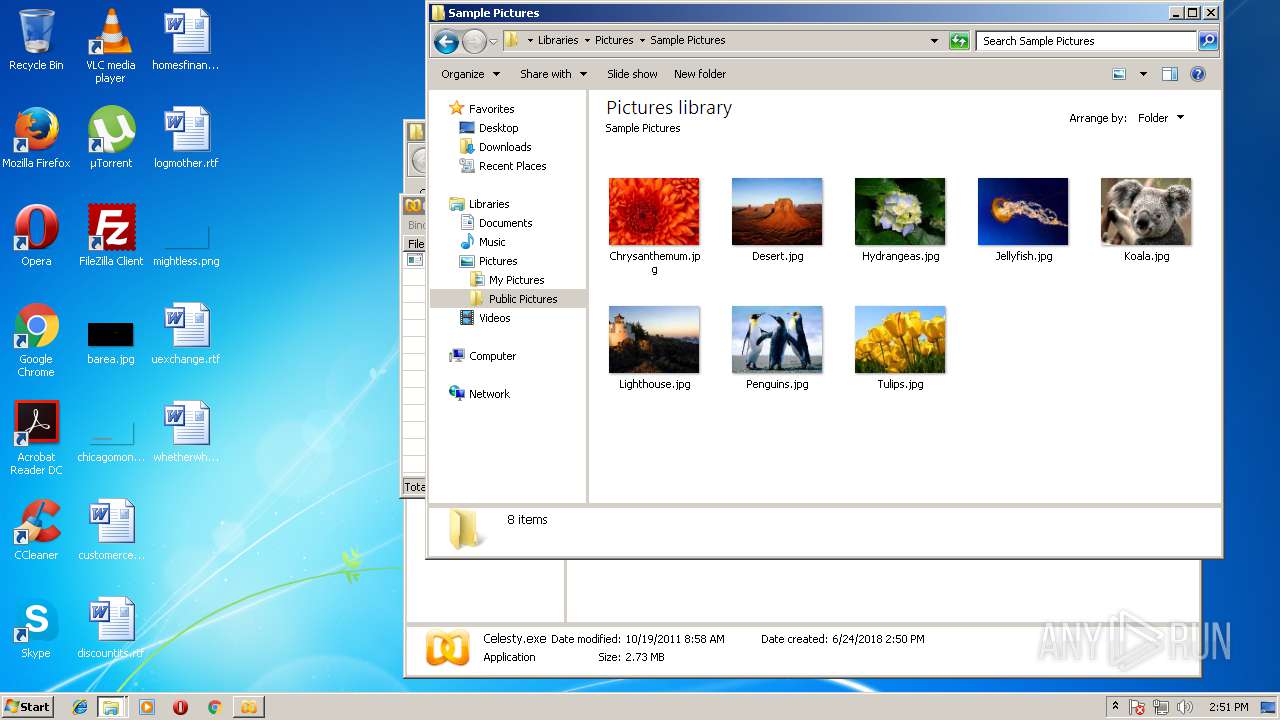1280x720 pixels.
Task: Click the Forward navigation arrow in Explorer
Action: pos(474,41)
